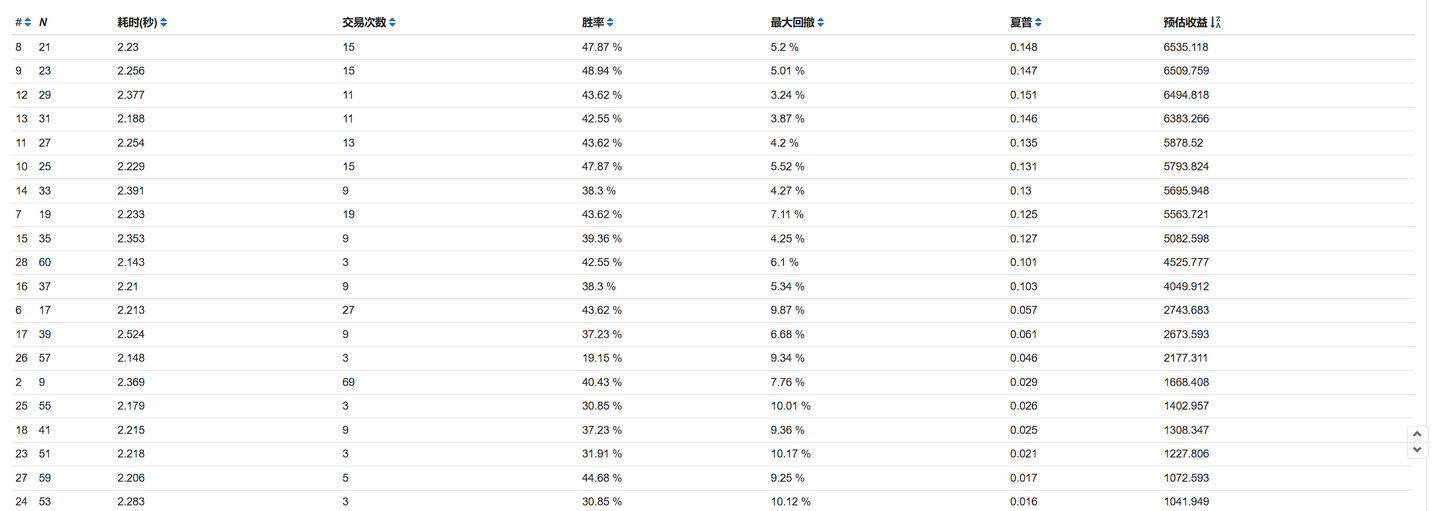
Task: Select row 12 with N value 29
Action: 714,95
